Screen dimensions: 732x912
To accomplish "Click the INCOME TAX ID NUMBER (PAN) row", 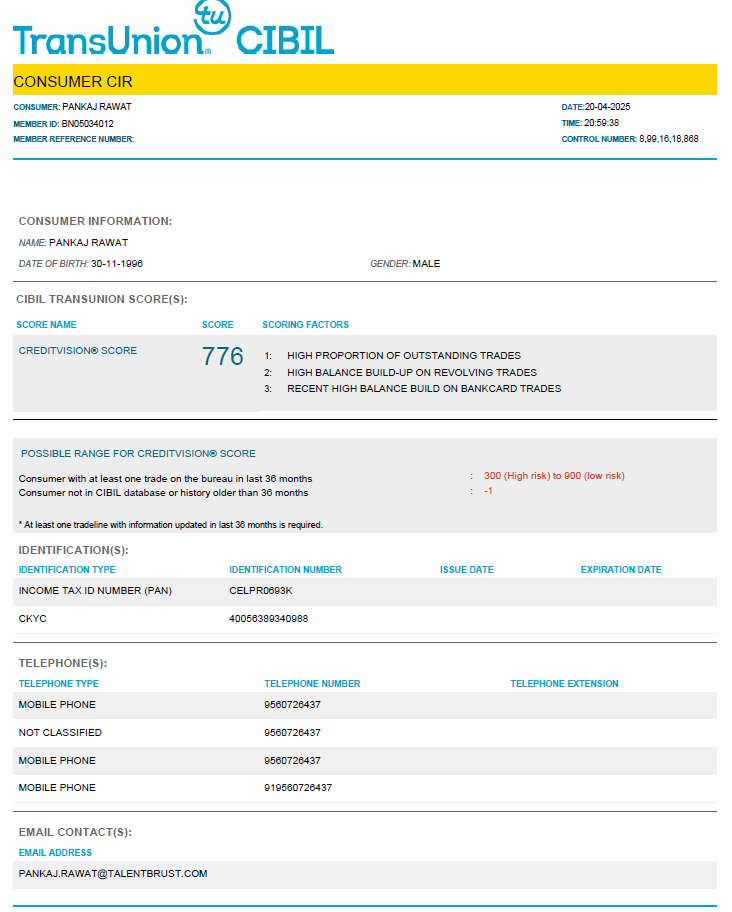I will [365, 592].
